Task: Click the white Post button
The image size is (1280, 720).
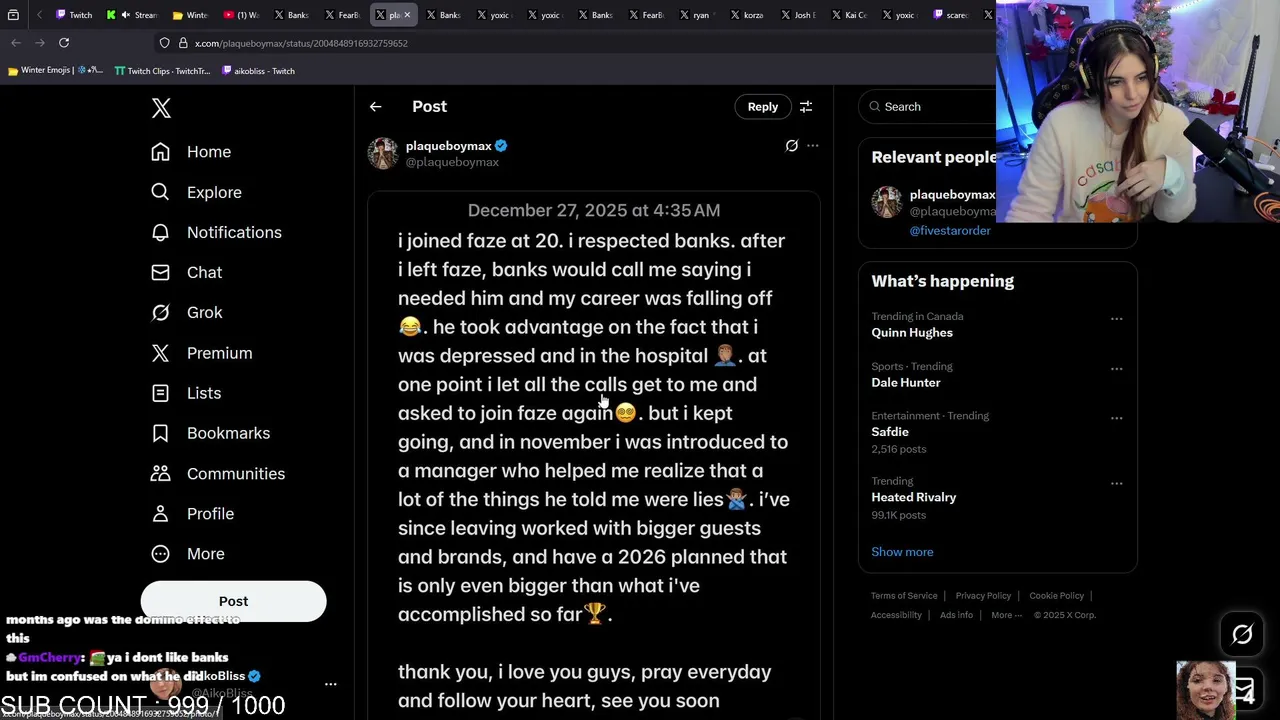Action: click(x=233, y=601)
